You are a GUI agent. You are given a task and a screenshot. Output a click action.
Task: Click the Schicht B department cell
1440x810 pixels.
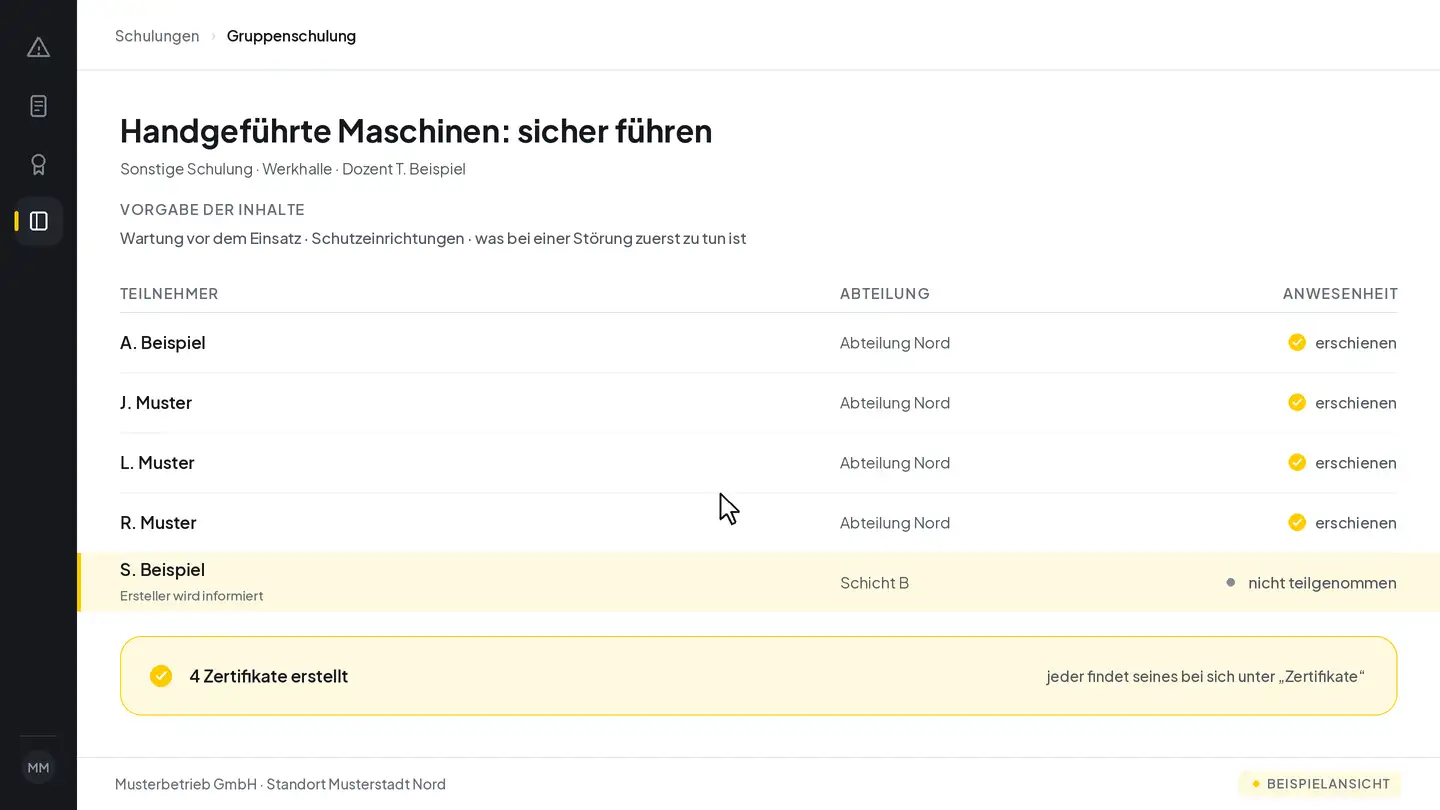874,583
